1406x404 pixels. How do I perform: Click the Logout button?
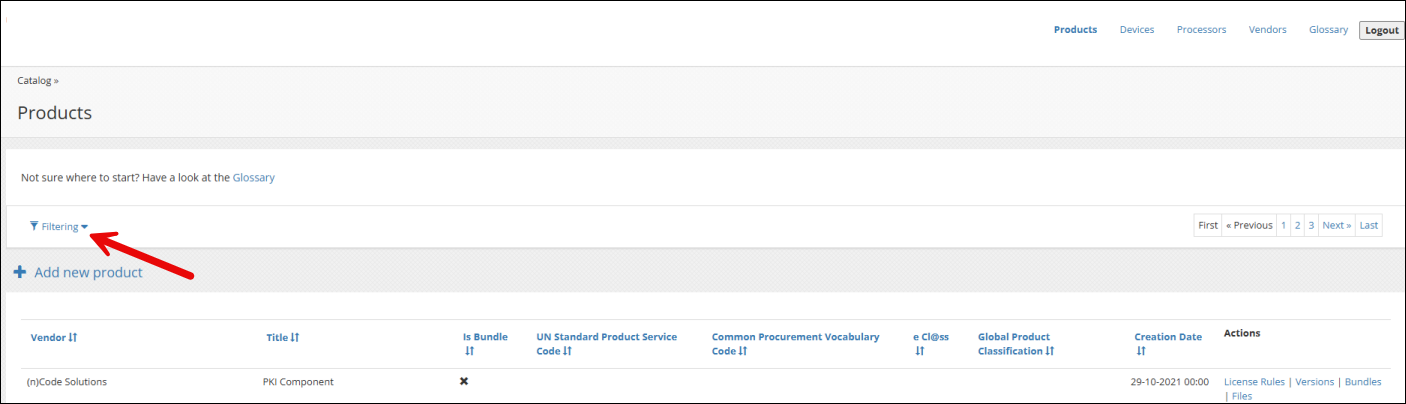tap(1382, 30)
